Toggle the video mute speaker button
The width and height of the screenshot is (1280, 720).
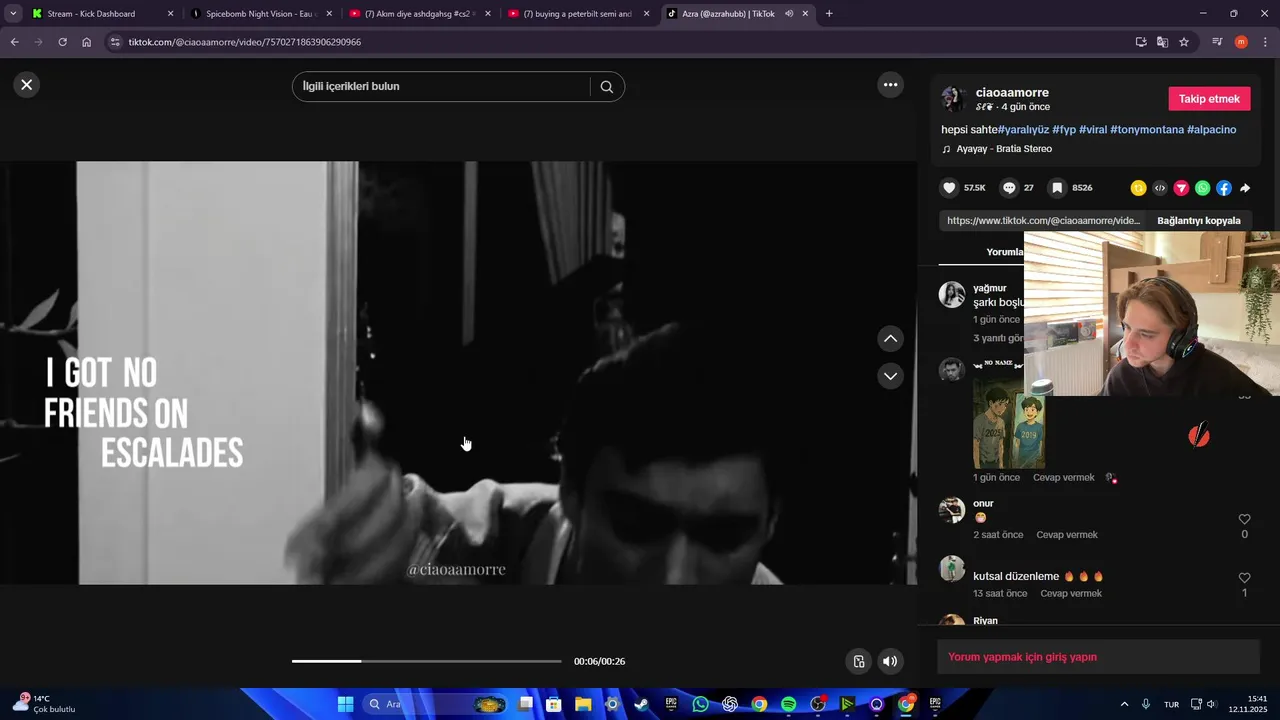(890, 661)
